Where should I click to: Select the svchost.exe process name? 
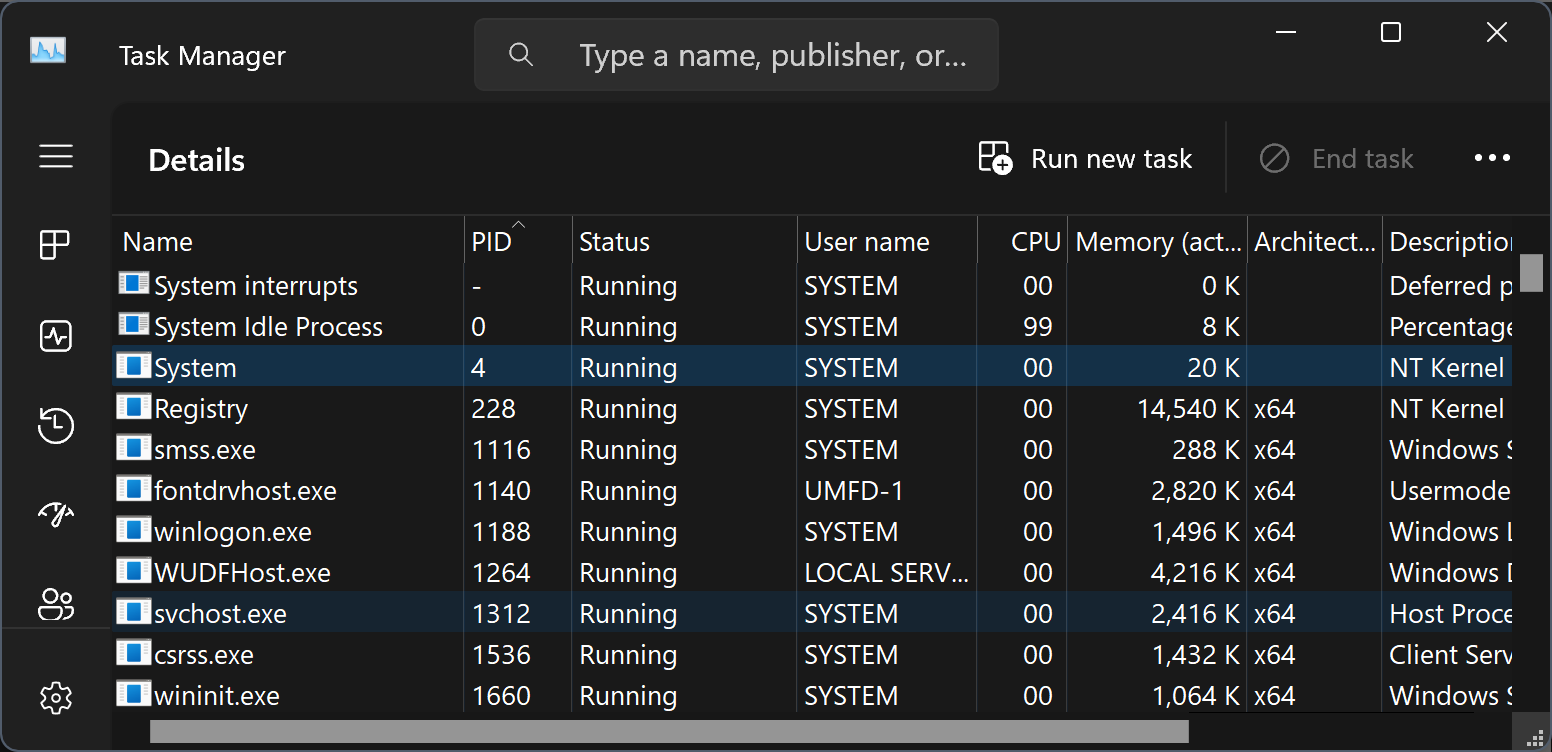(x=220, y=614)
